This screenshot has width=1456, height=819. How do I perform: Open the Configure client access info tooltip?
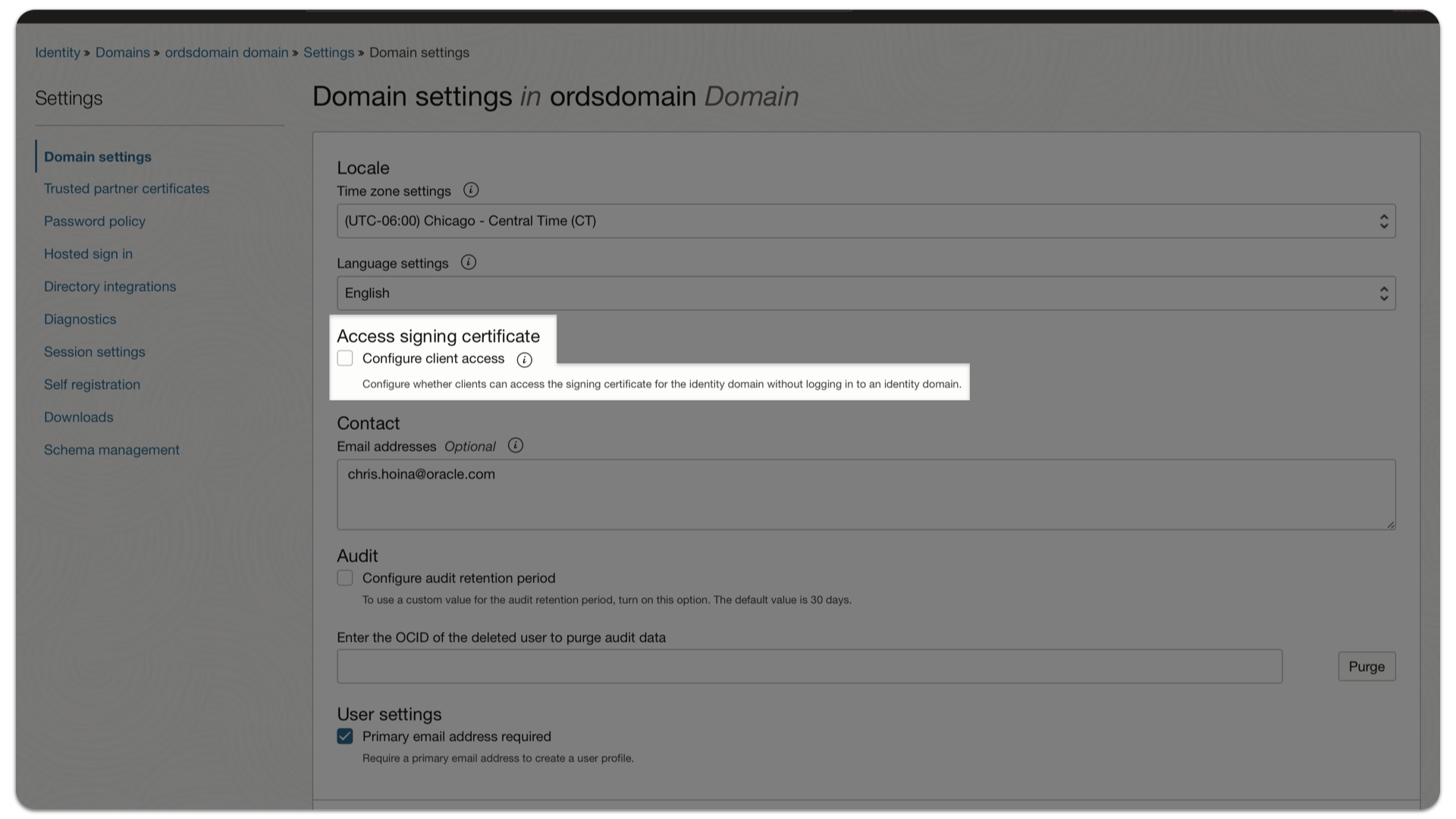(x=524, y=360)
